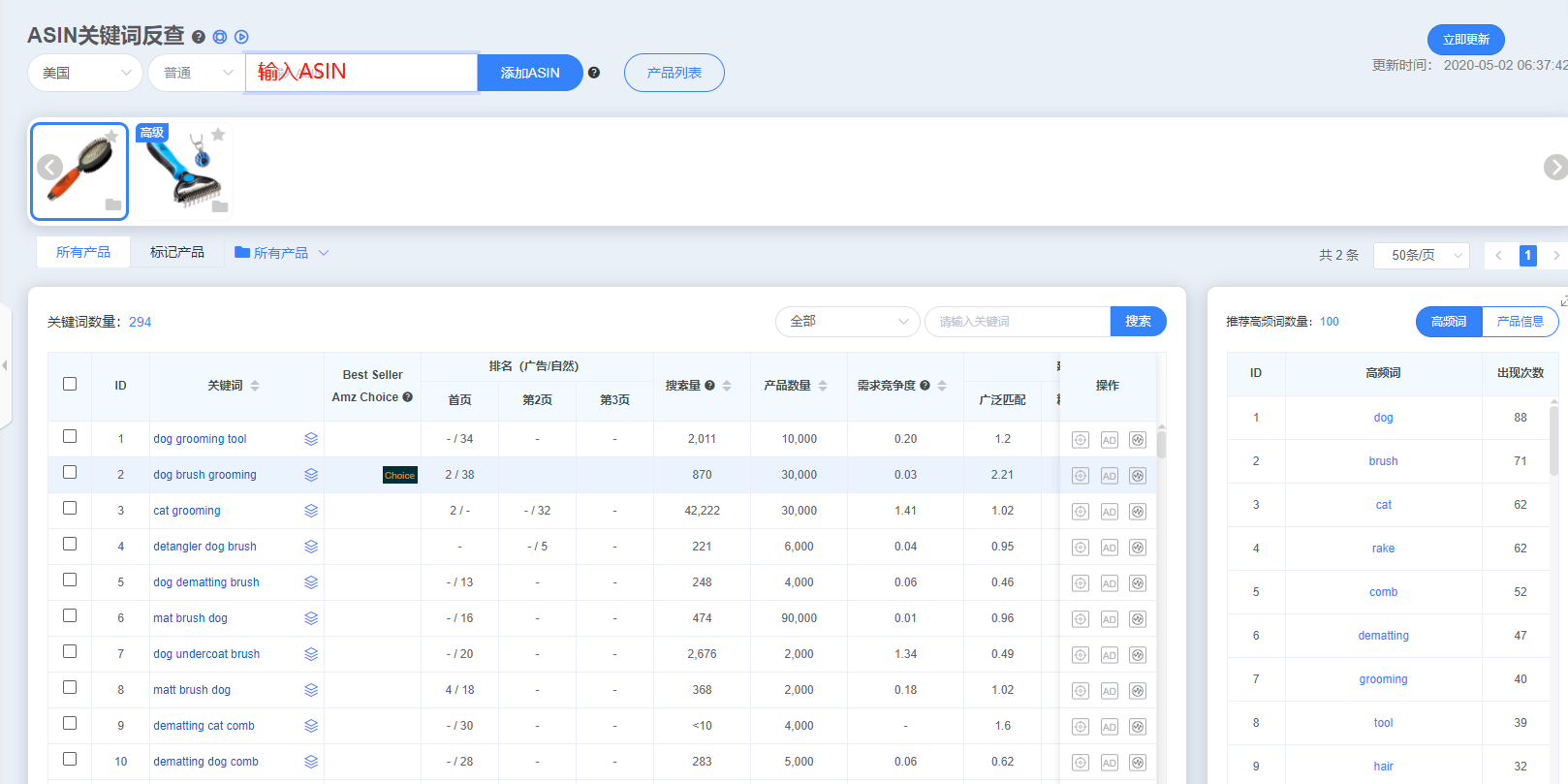1568x784 pixels.
Task: Focus the 输入ASIN input field
Action: pyautogui.click(x=361, y=73)
